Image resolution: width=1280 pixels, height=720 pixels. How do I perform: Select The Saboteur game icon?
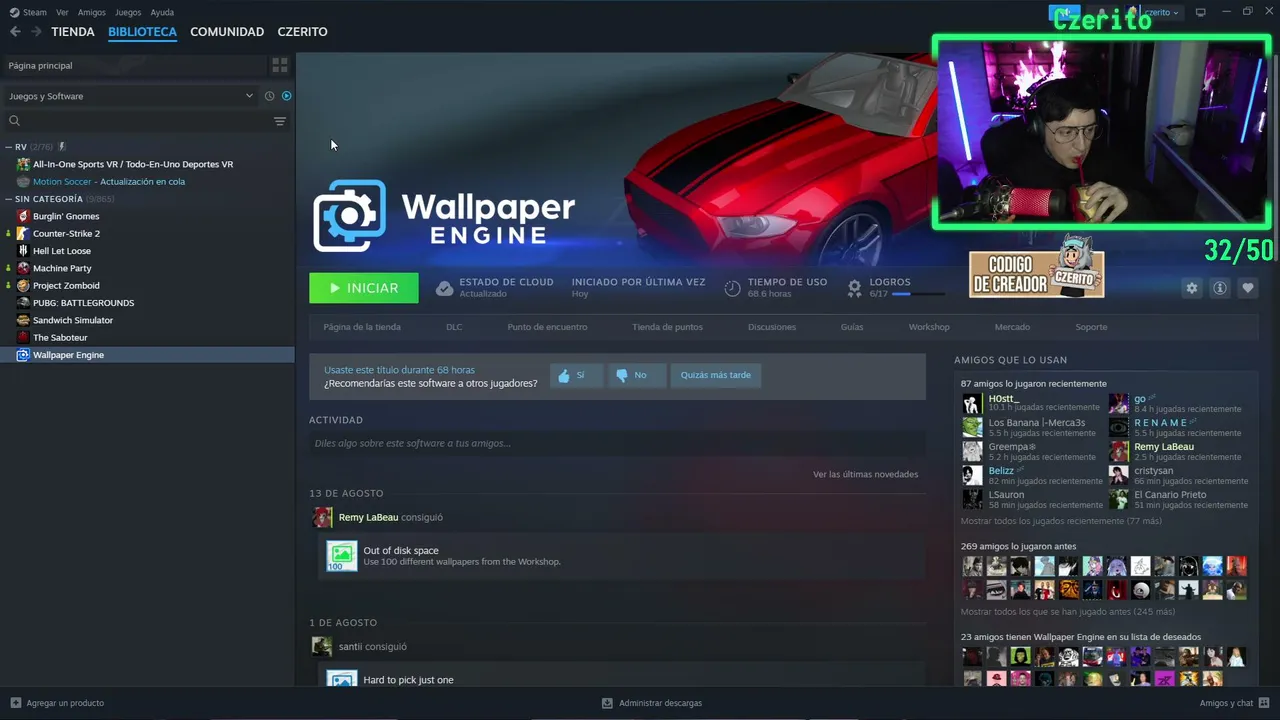click(24, 337)
